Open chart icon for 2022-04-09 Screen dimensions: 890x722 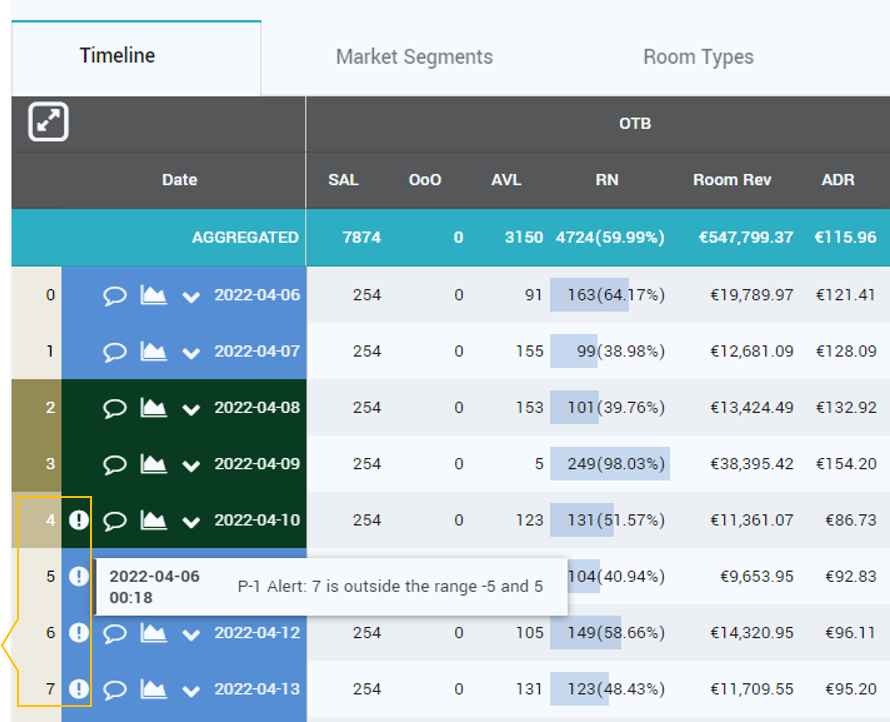point(153,464)
